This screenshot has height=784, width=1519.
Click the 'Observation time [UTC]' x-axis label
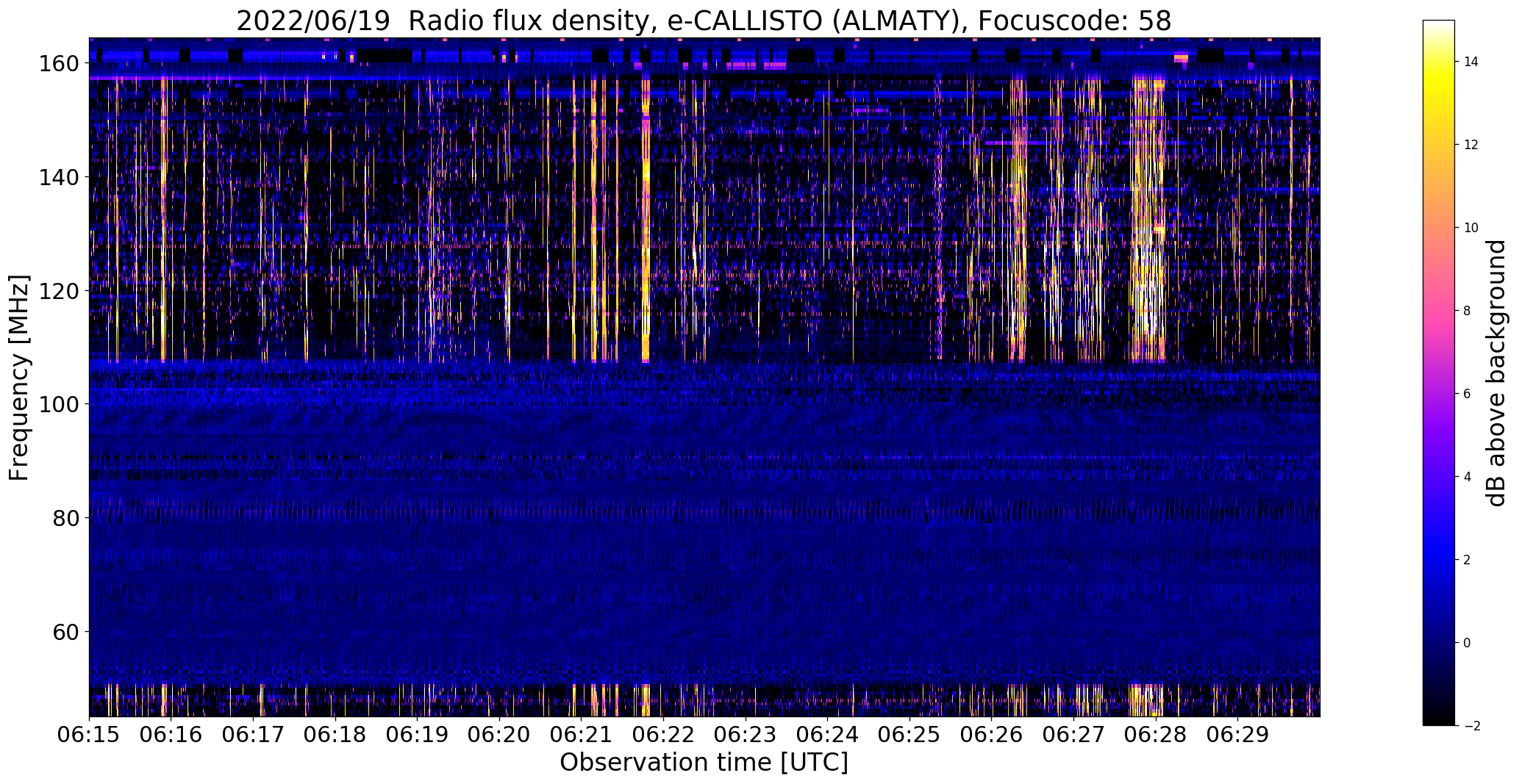(704, 763)
